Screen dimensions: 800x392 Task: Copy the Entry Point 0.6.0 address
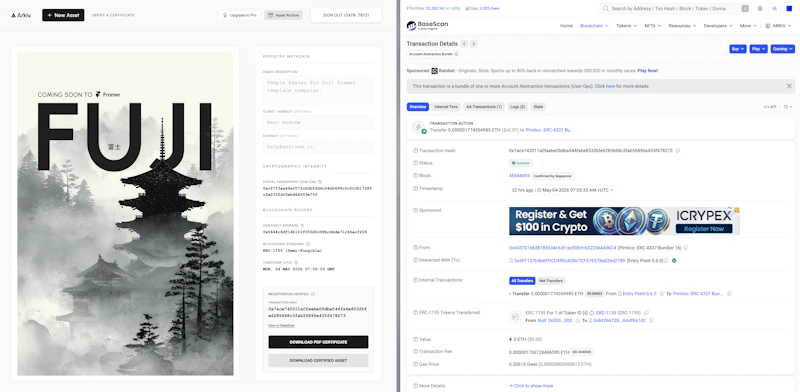[667, 260]
